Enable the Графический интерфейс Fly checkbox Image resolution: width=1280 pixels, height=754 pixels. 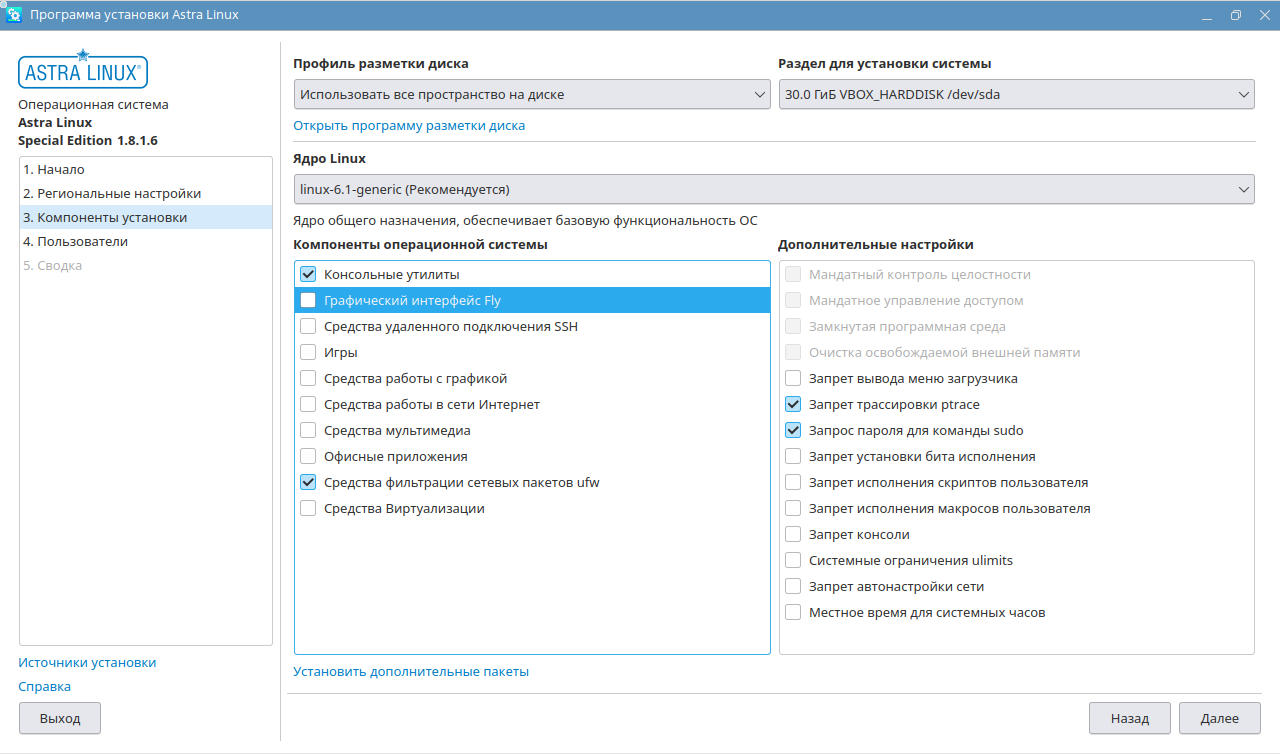[308, 300]
